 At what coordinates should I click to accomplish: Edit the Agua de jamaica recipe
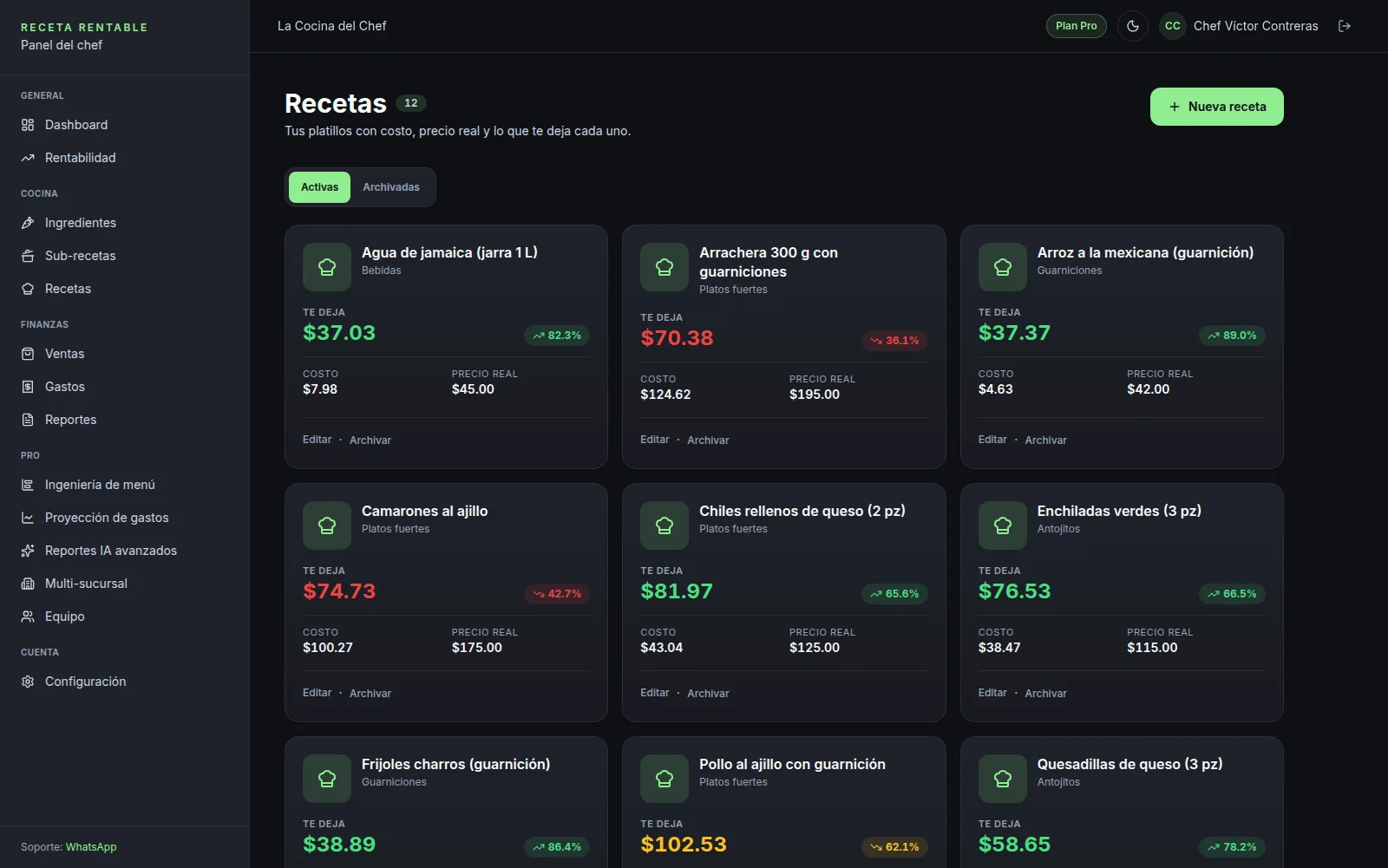tap(317, 440)
